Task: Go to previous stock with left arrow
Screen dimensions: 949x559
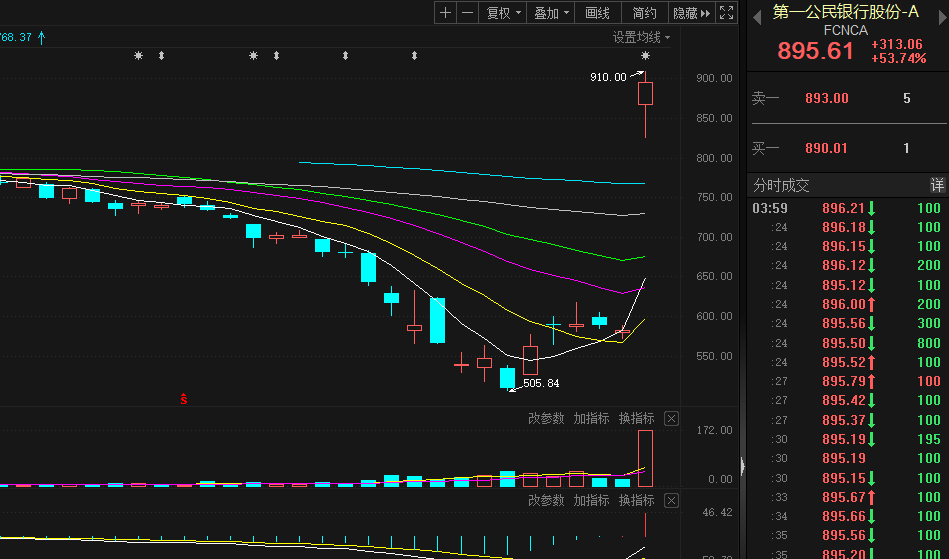Action: point(756,13)
